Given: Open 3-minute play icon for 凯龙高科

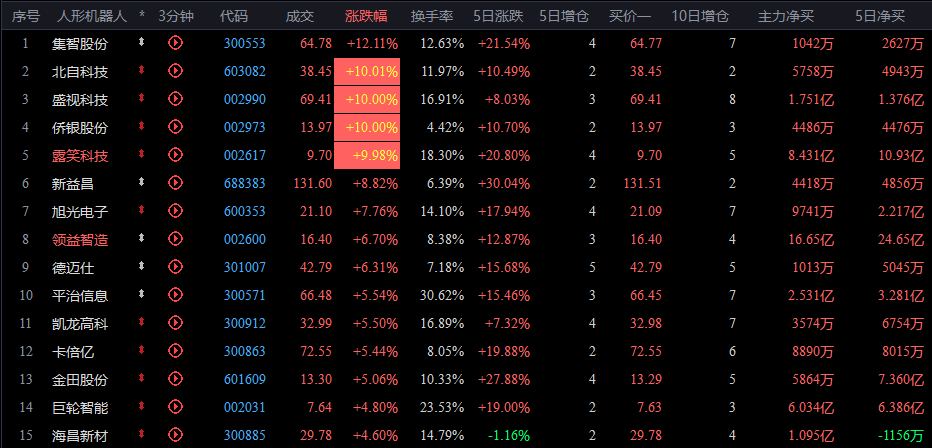Looking at the screenshot, I should [175, 322].
